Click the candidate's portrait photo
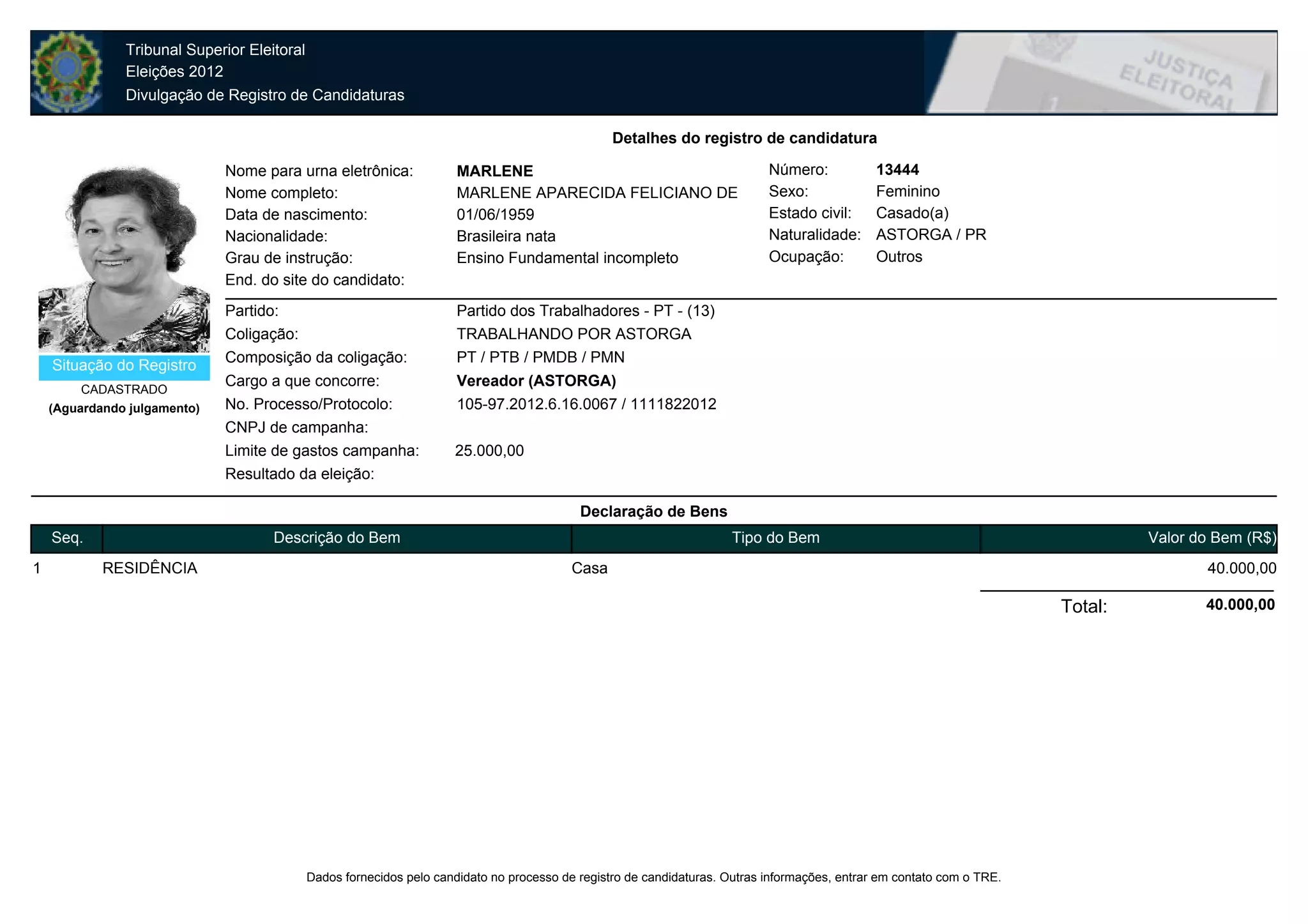 point(124,259)
